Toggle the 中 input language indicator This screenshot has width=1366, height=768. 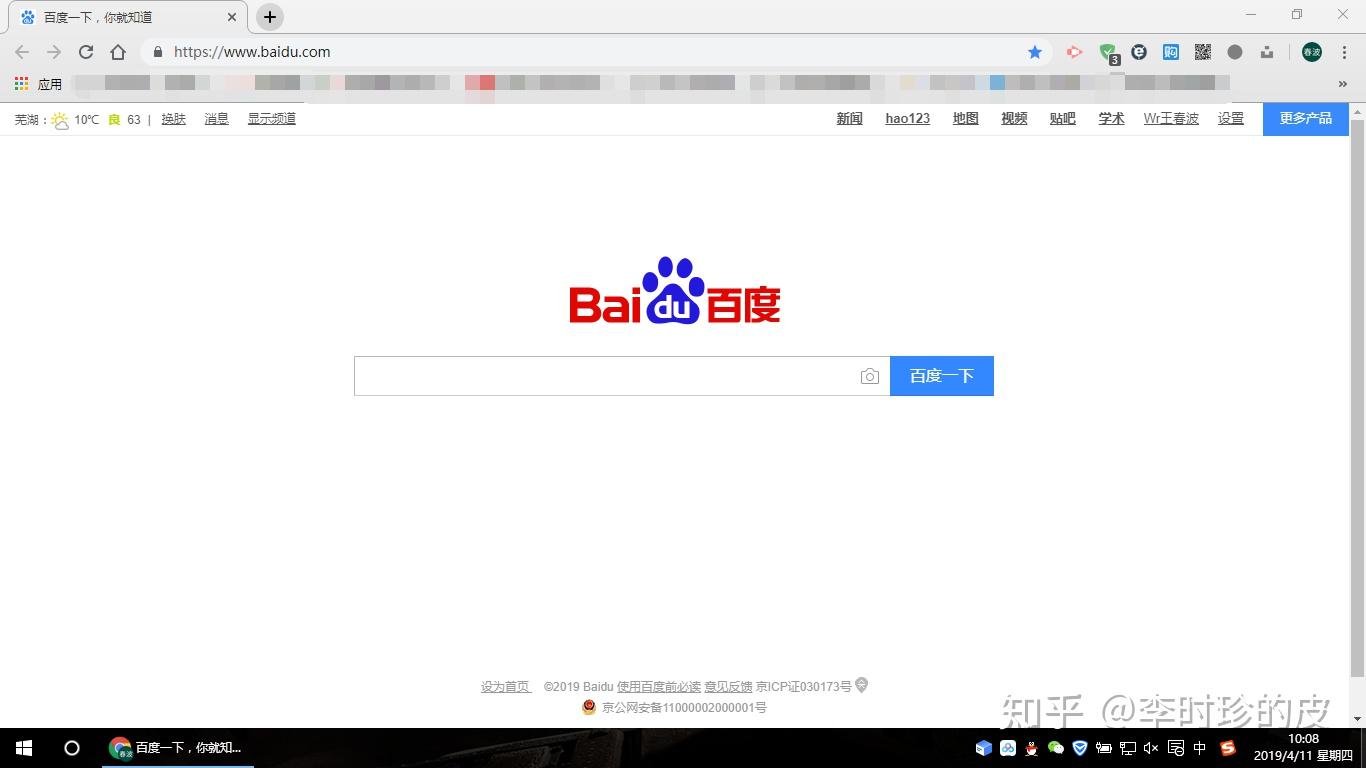[x=1200, y=748]
